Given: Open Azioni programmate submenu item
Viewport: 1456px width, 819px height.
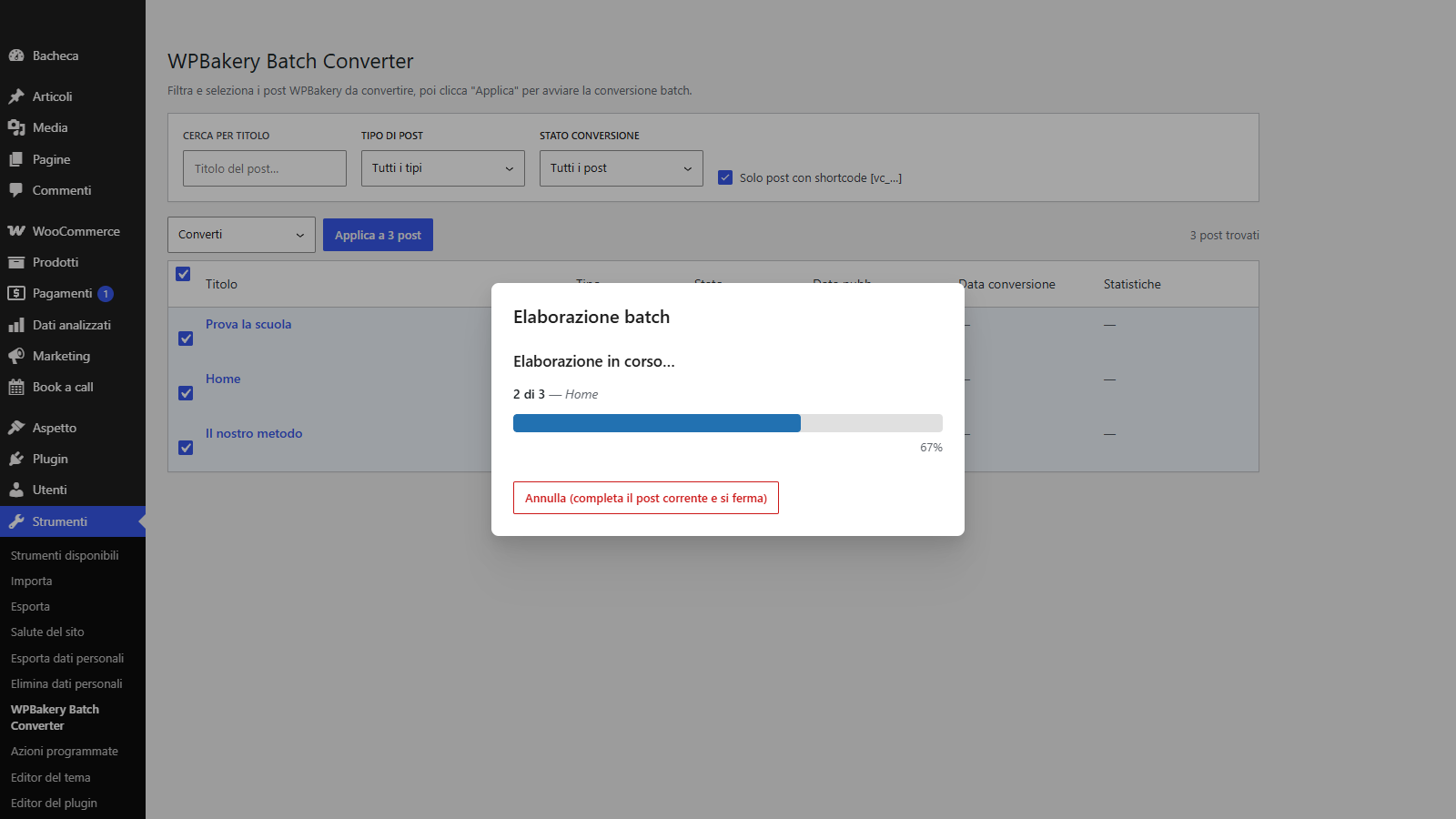Looking at the screenshot, I should click(65, 751).
